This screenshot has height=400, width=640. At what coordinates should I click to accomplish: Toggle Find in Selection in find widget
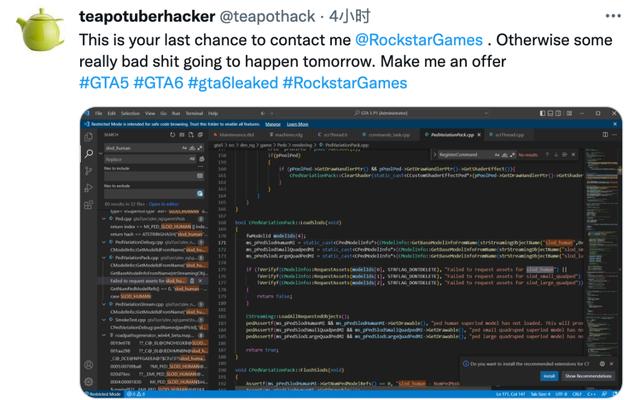[x=564, y=155]
